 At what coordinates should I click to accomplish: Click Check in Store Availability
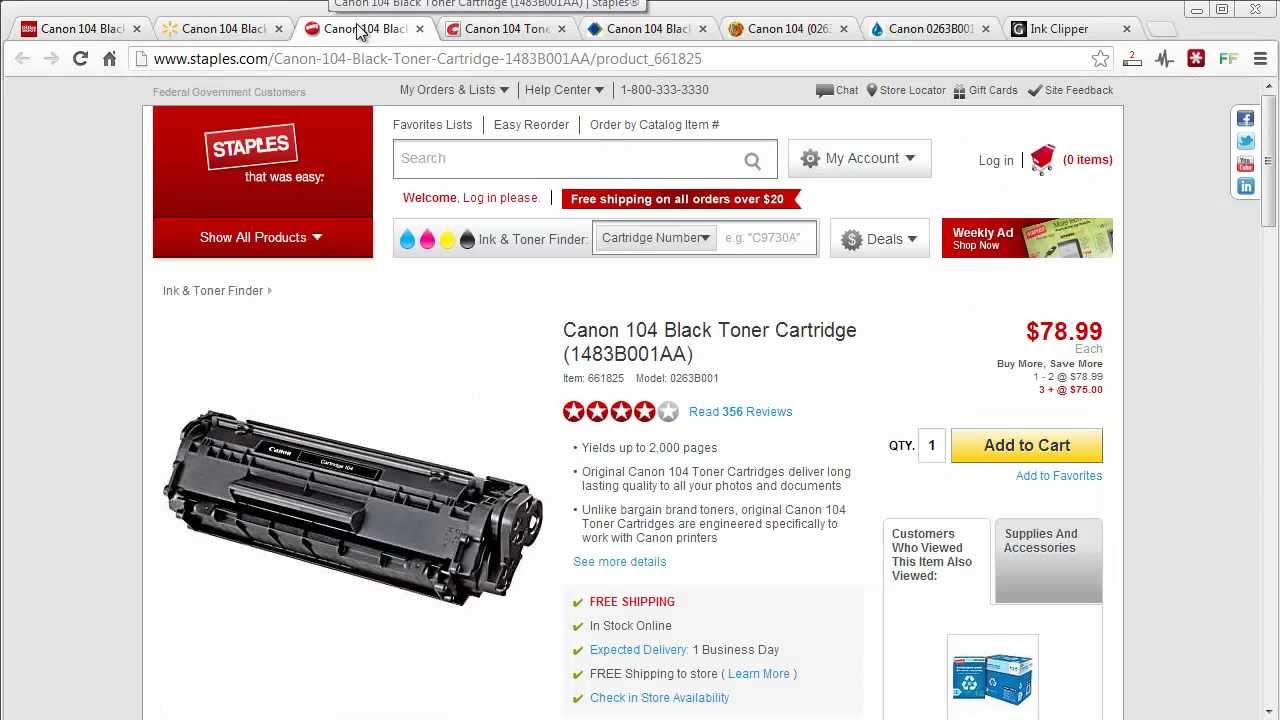point(659,698)
